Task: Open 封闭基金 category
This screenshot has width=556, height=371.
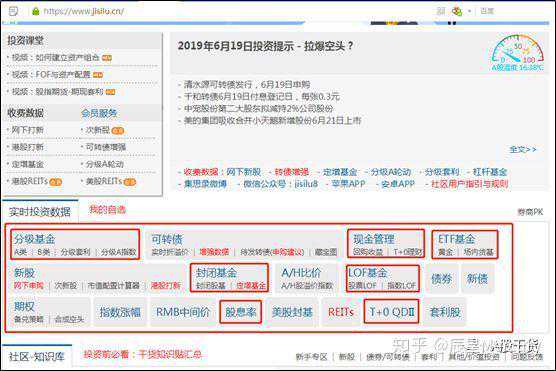Action: click(x=216, y=273)
